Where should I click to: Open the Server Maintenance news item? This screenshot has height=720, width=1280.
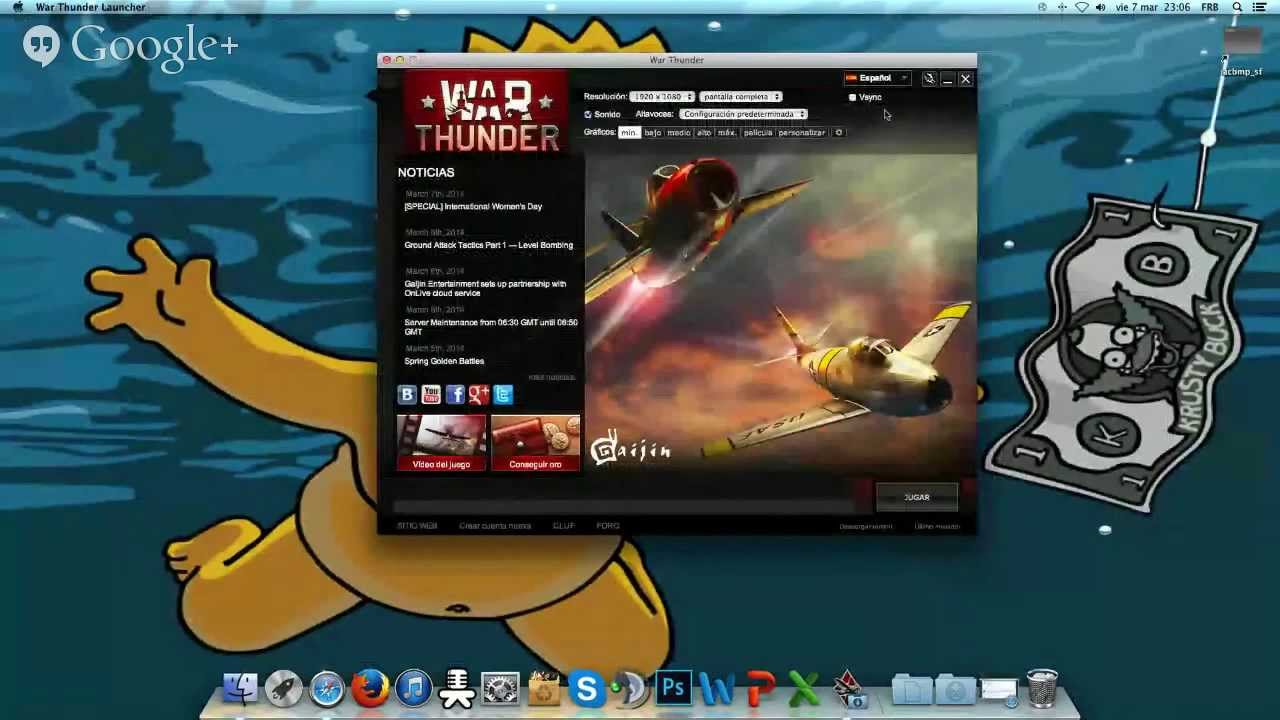[x=491, y=327]
